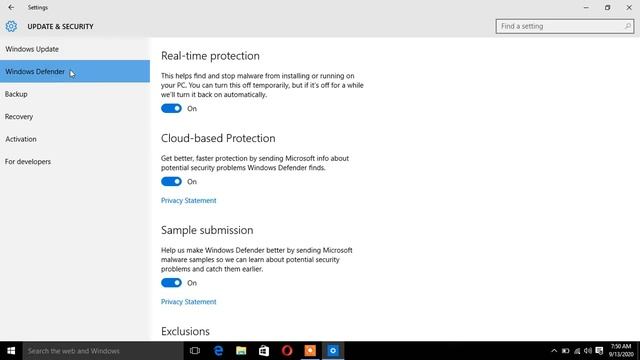Open Privacy Statement under Sample submission

click(189, 302)
